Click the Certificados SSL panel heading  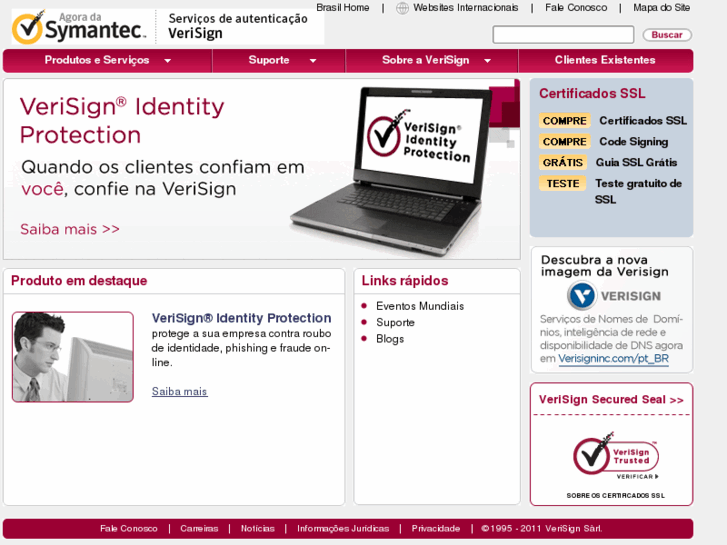coord(592,93)
